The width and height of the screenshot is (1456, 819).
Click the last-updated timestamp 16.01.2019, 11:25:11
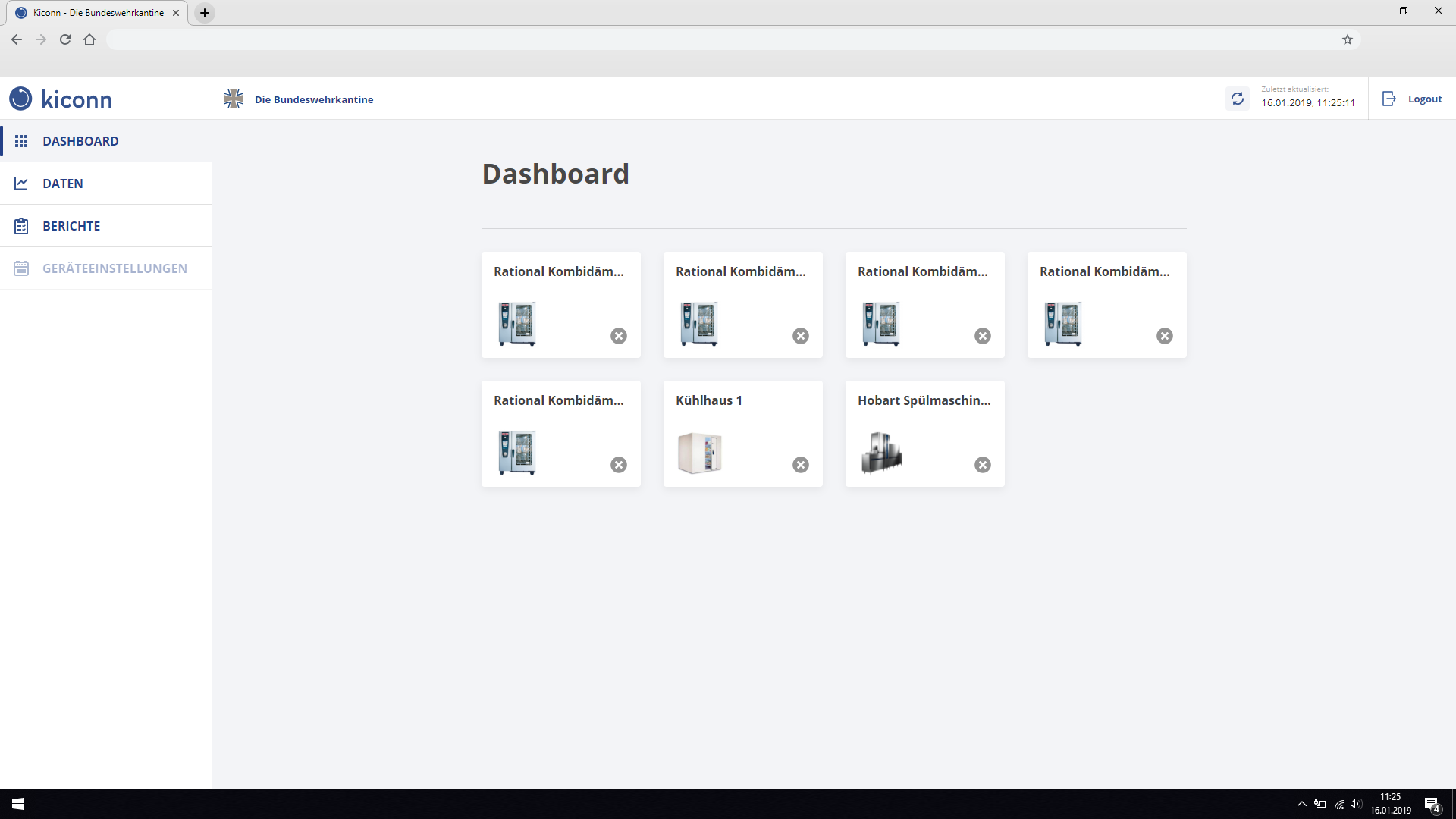(1308, 103)
